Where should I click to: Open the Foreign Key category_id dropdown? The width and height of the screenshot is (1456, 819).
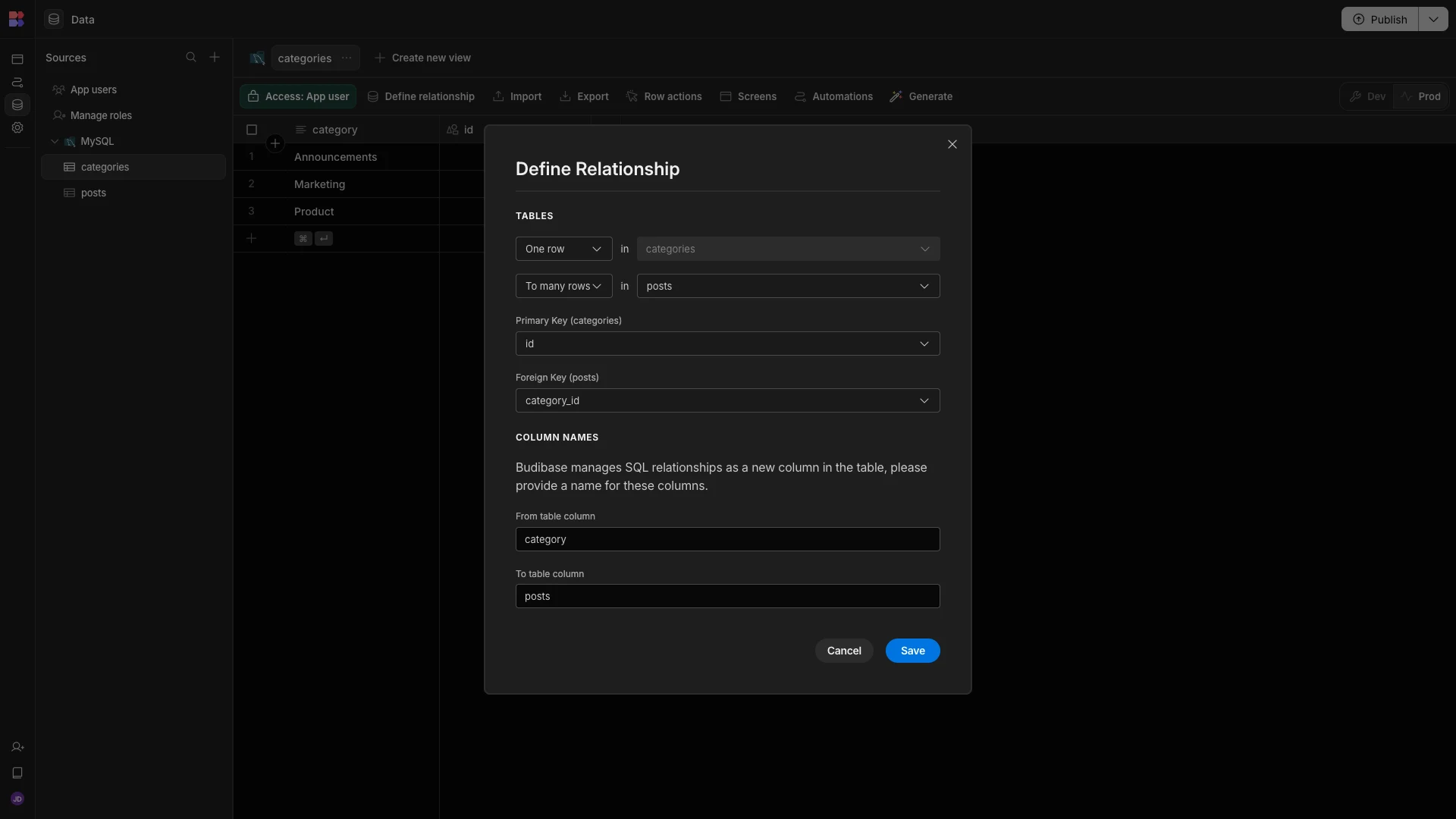[727, 400]
